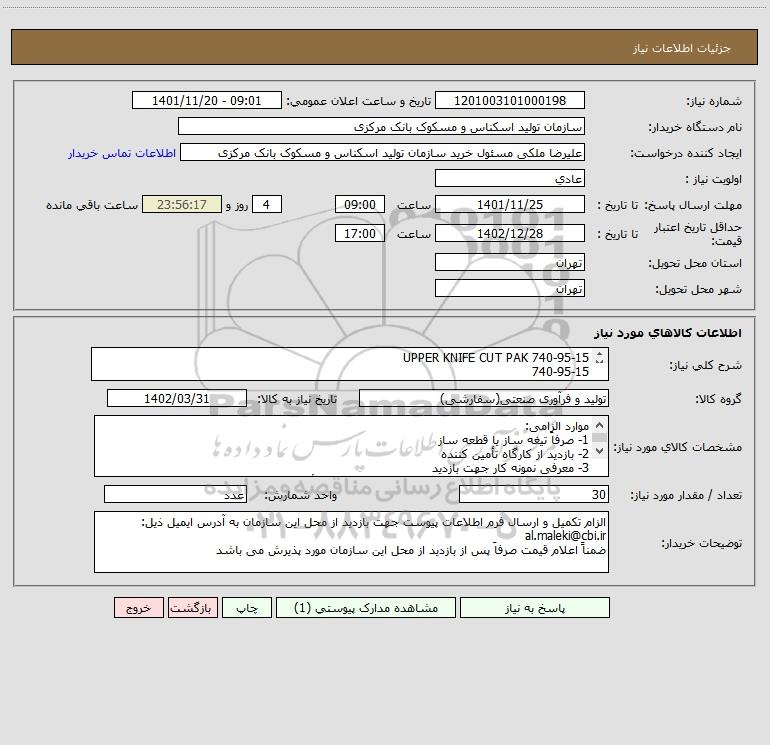Click response deadline date 1401/11/25
This screenshot has width=770, height=745.
click(x=510, y=204)
